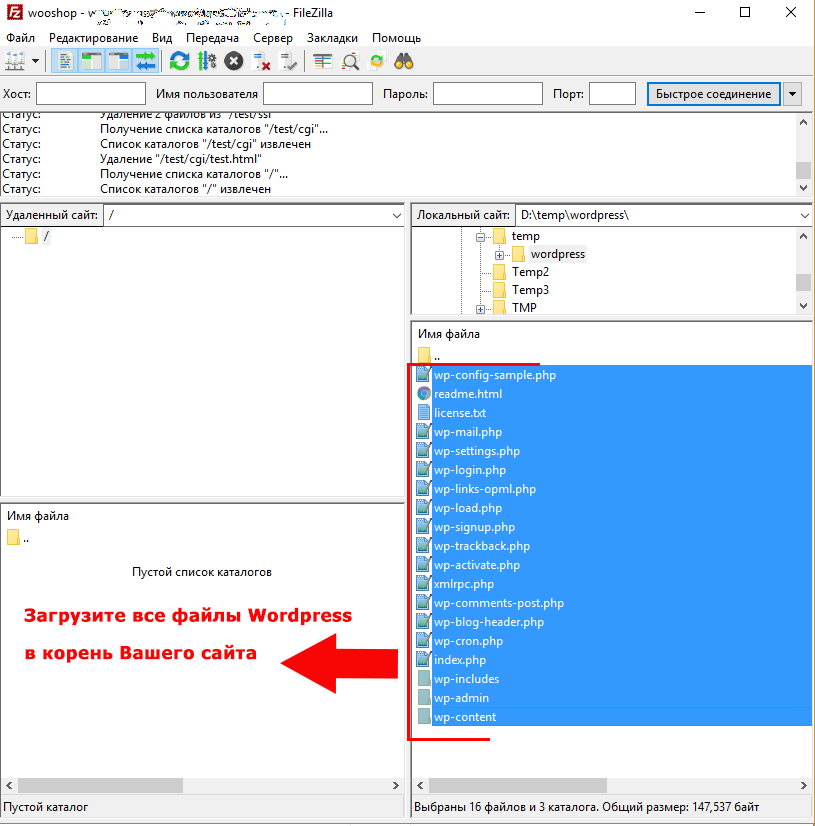The image size is (815, 826).
Task: Refresh file and folder lists
Action: point(179,62)
